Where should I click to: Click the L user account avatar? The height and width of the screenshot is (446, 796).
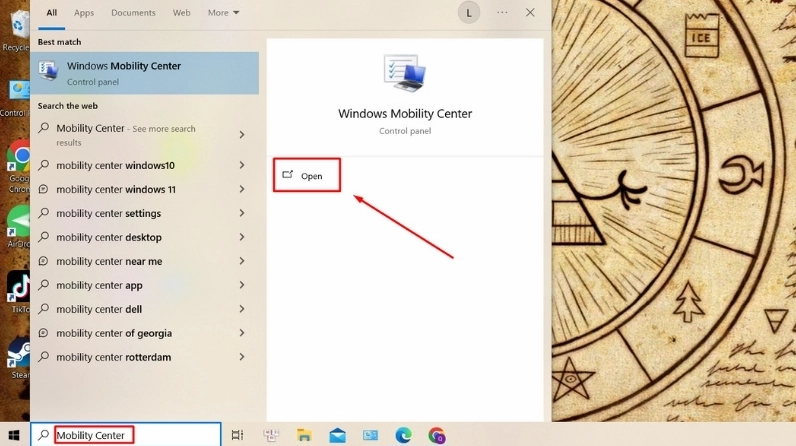coord(469,13)
